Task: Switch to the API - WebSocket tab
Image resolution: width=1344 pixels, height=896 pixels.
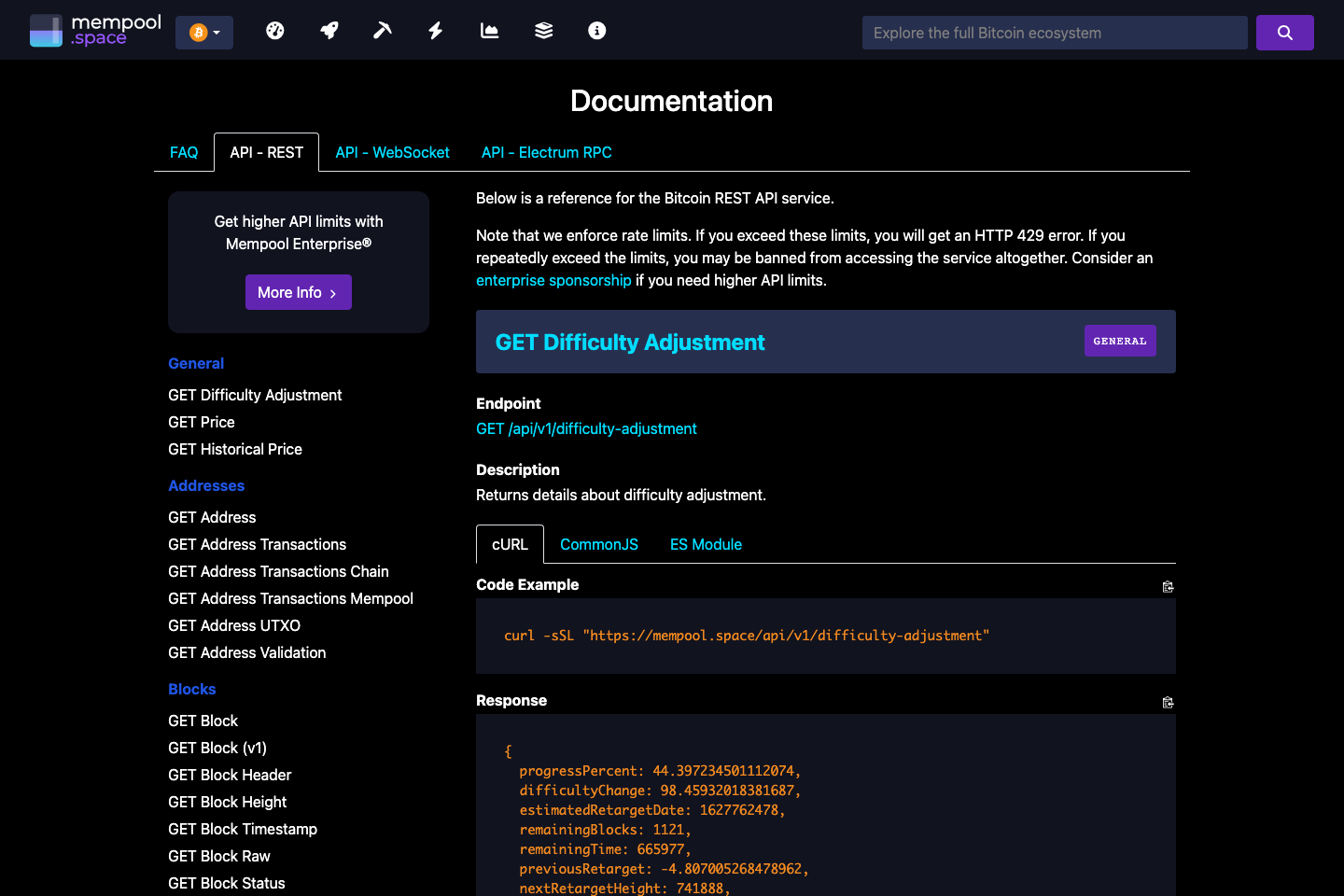Action: tap(392, 152)
